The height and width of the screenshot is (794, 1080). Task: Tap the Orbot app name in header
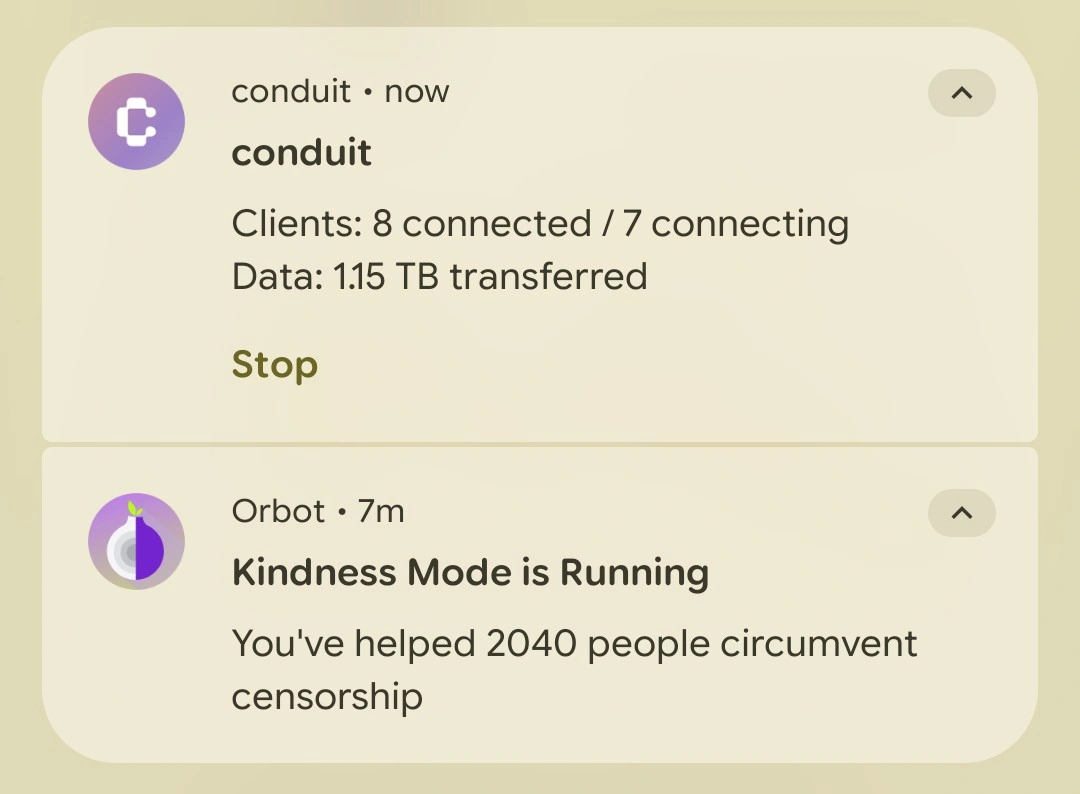tap(278, 512)
